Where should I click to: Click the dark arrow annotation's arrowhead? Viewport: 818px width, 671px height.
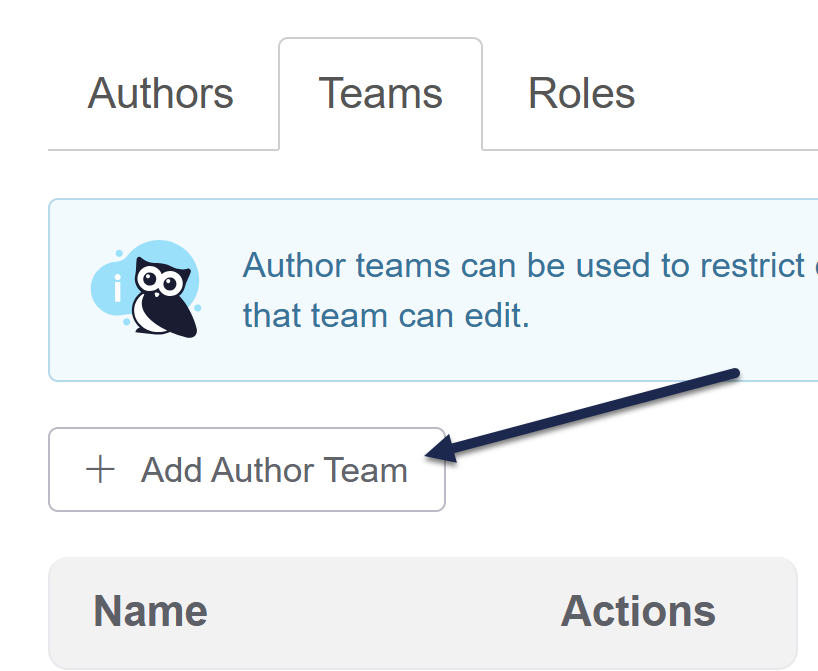[441, 450]
